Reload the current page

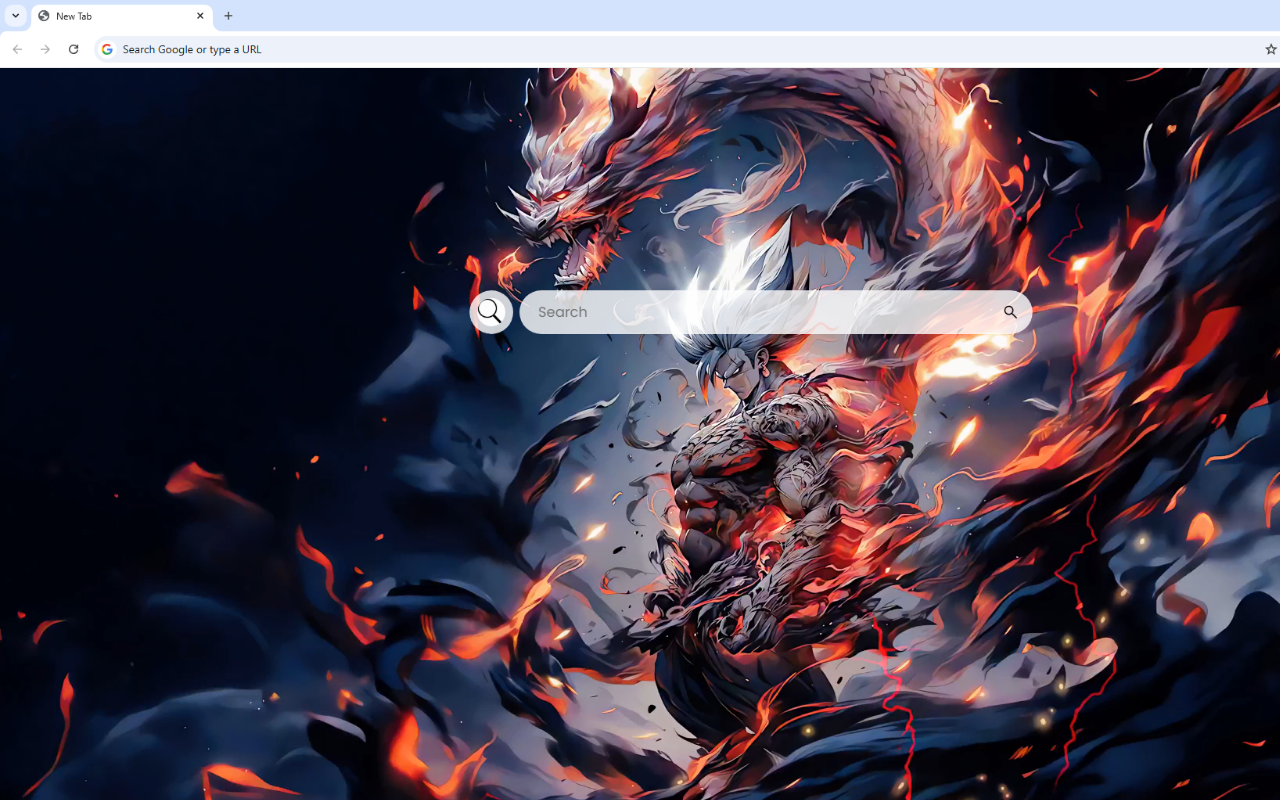[73, 49]
